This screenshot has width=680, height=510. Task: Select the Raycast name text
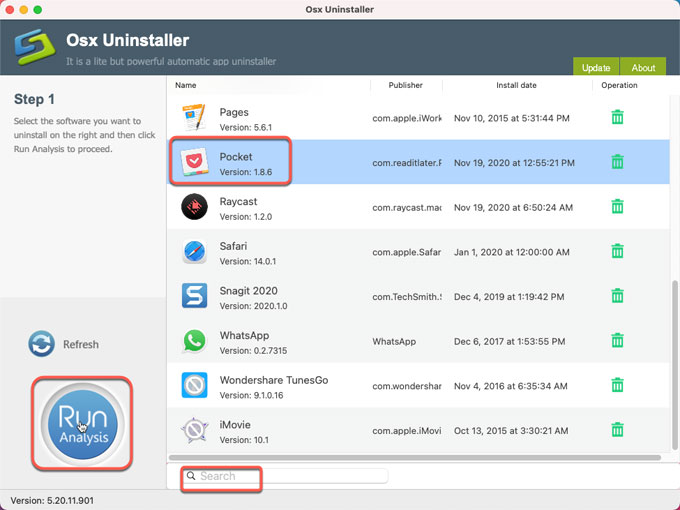[238, 202]
